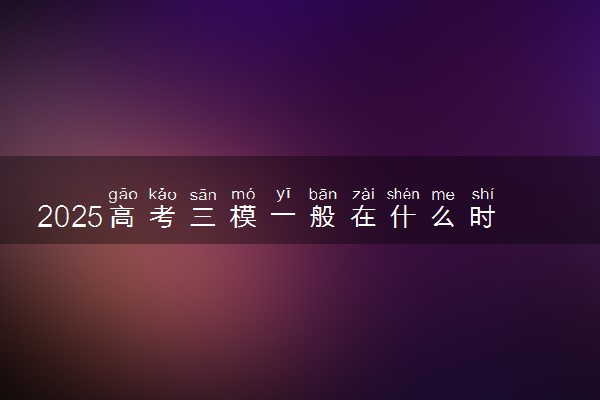600x400 pixels.
Task: Click the Chinese character 般
Action: point(323,217)
